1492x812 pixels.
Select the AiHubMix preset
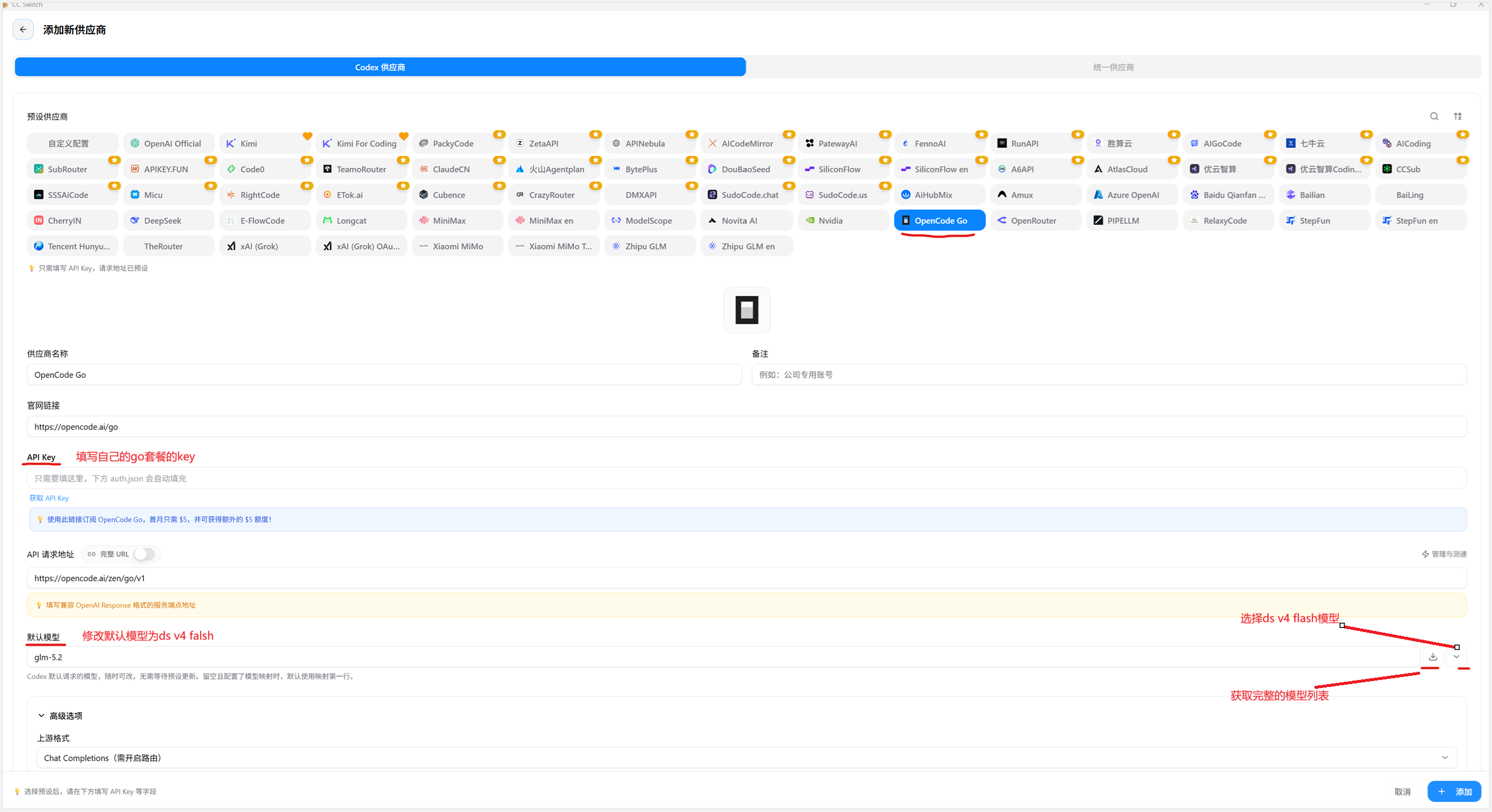click(x=939, y=195)
